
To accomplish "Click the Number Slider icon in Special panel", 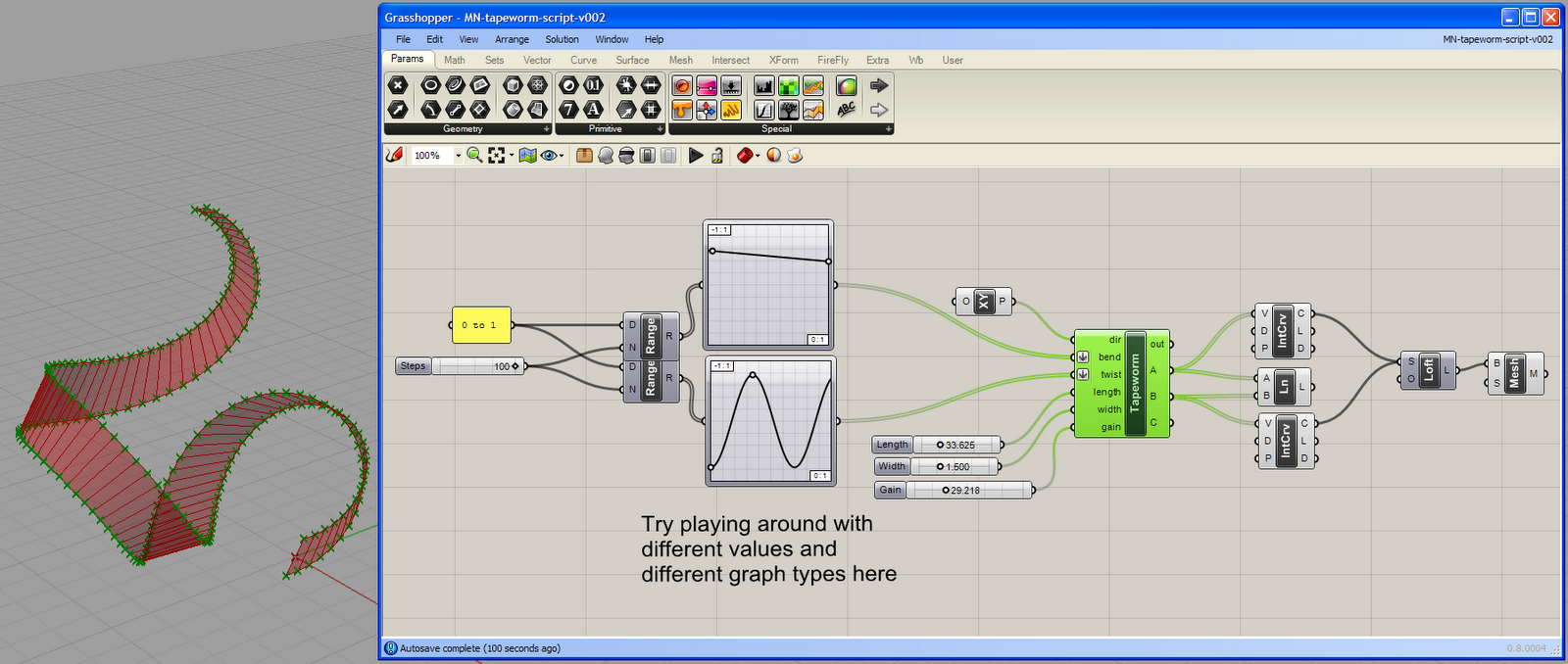I will tap(707, 85).
